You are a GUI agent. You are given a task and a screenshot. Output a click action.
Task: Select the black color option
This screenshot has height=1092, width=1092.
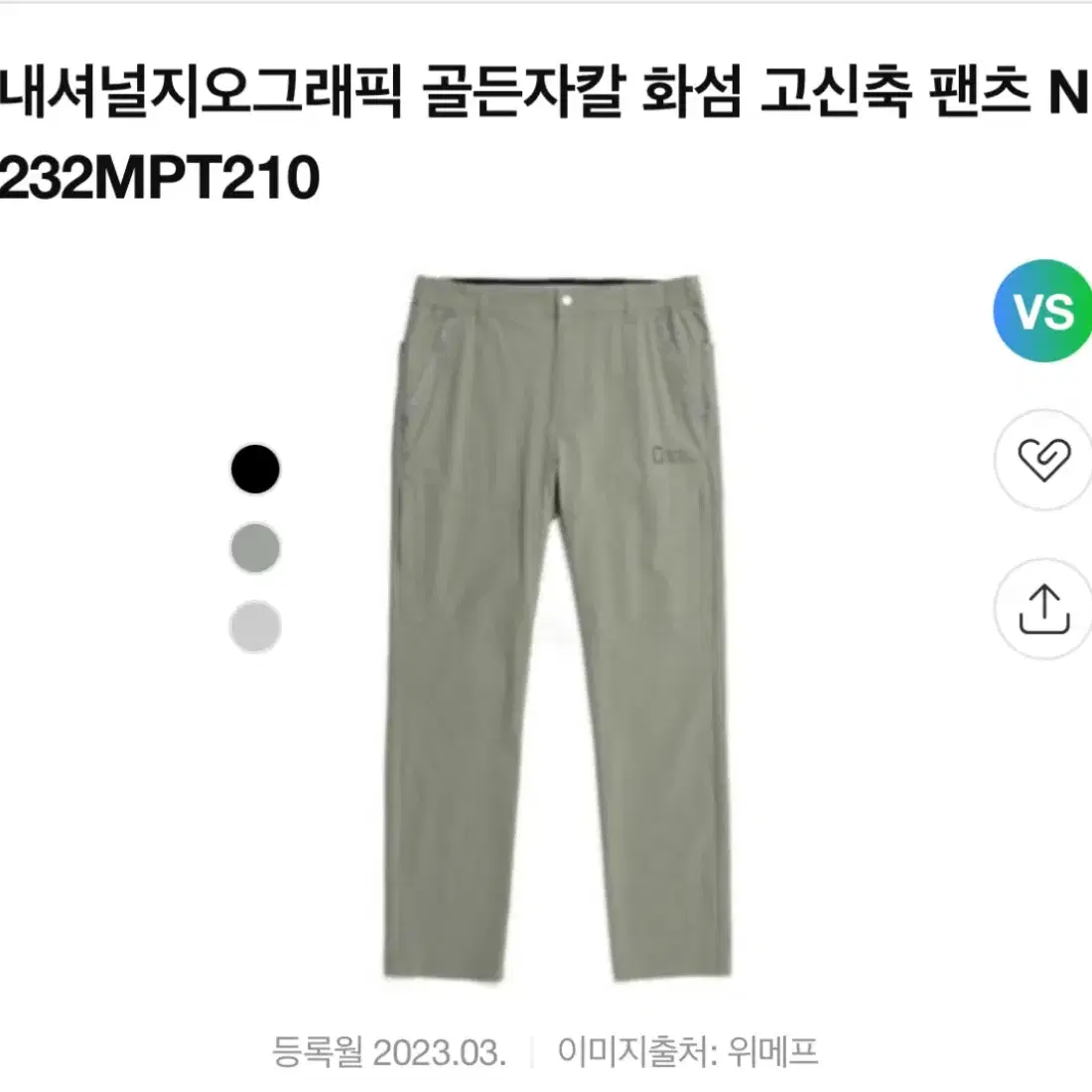tap(255, 469)
